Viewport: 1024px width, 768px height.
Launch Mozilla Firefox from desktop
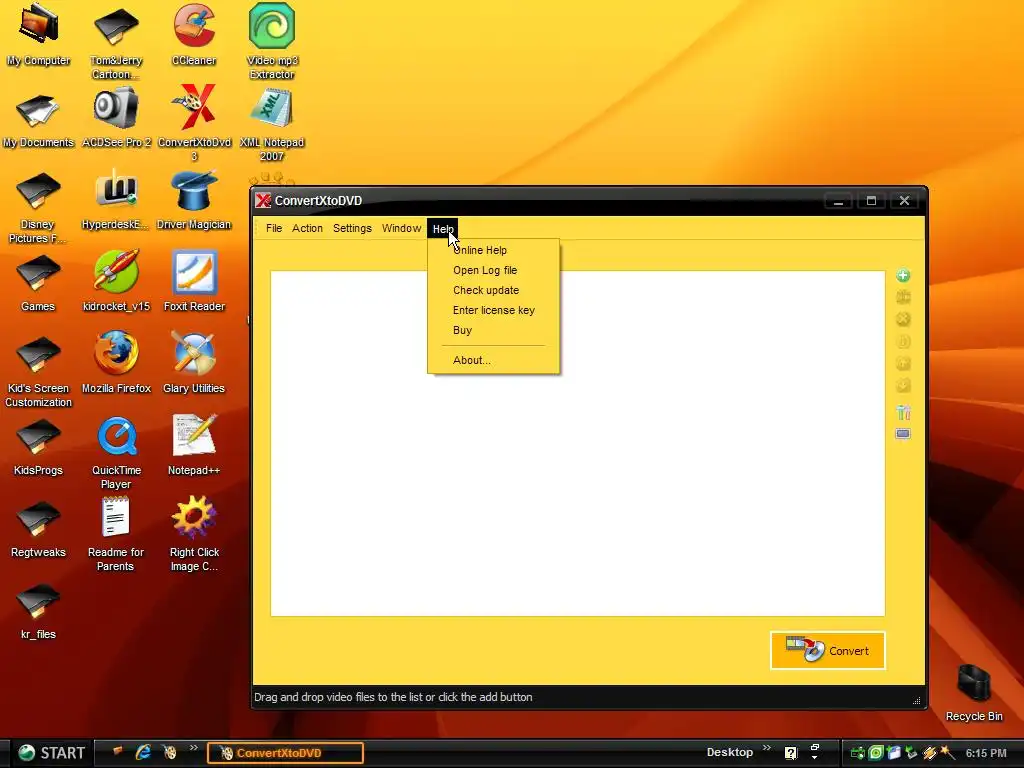pyautogui.click(x=116, y=362)
